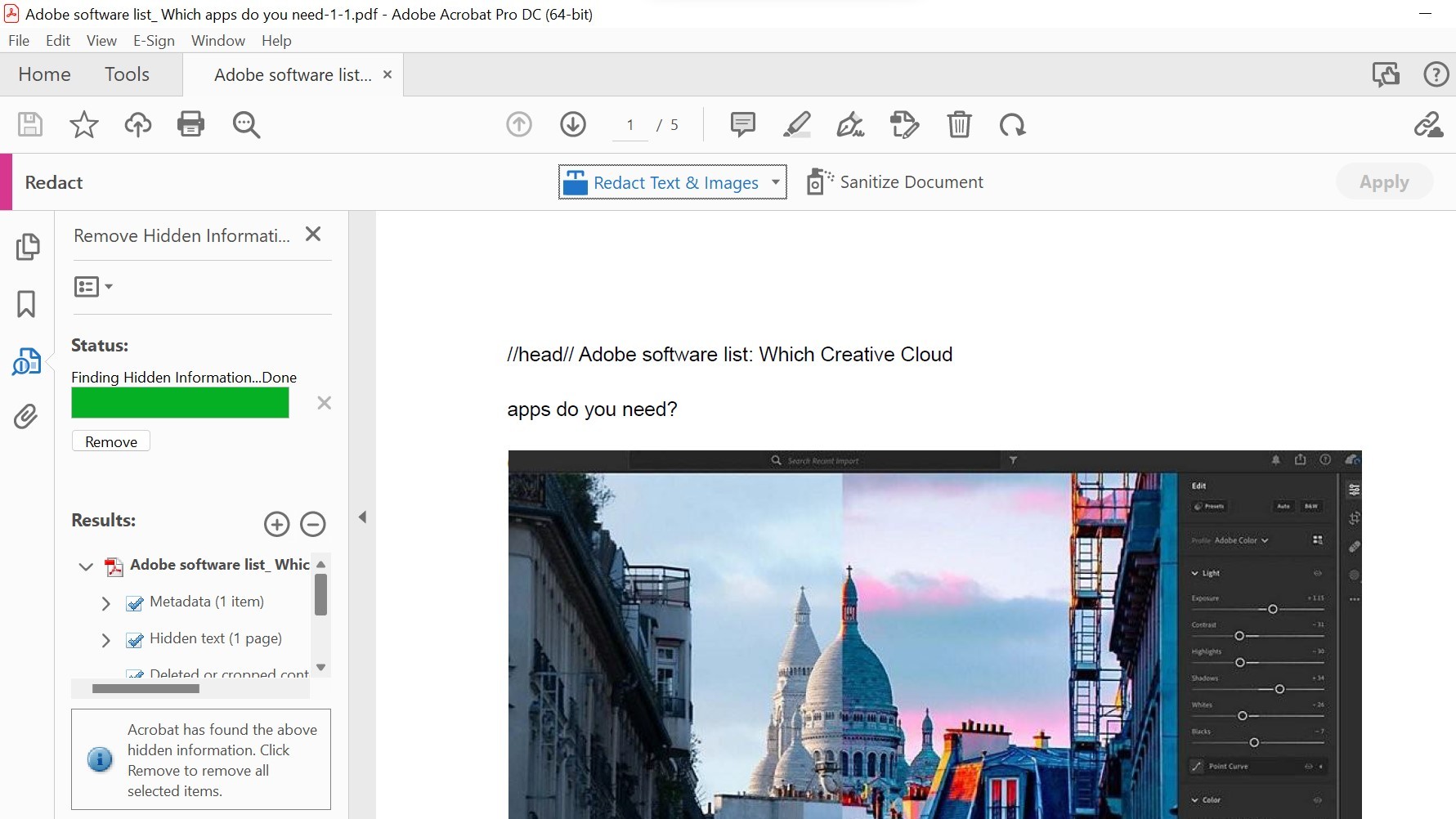Expand the Hidden text (1 page) node
1456x819 pixels.
coord(105,640)
